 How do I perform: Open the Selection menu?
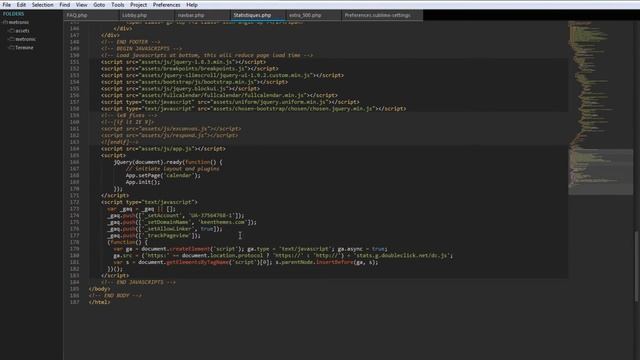(x=42, y=5)
